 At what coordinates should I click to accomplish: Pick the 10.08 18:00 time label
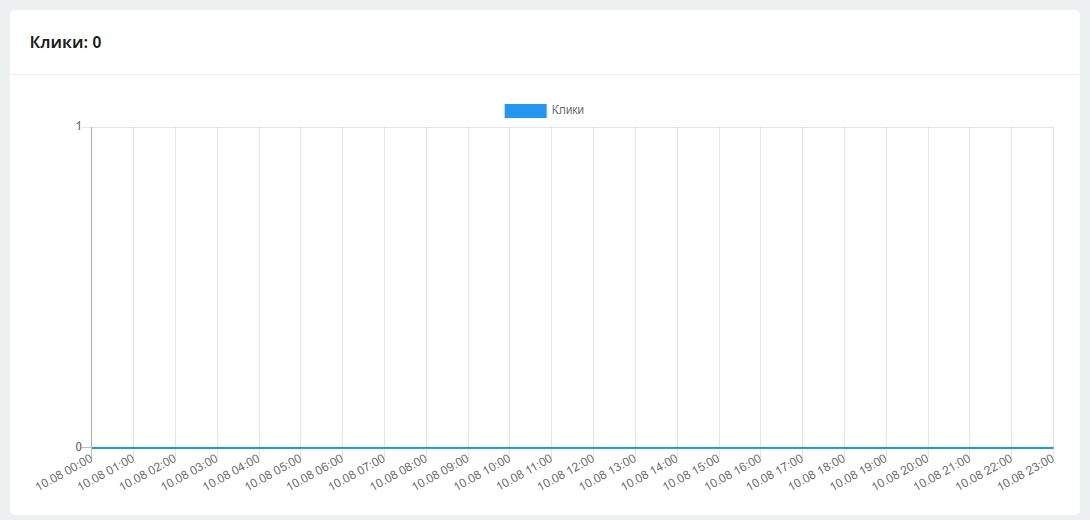(x=818, y=471)
